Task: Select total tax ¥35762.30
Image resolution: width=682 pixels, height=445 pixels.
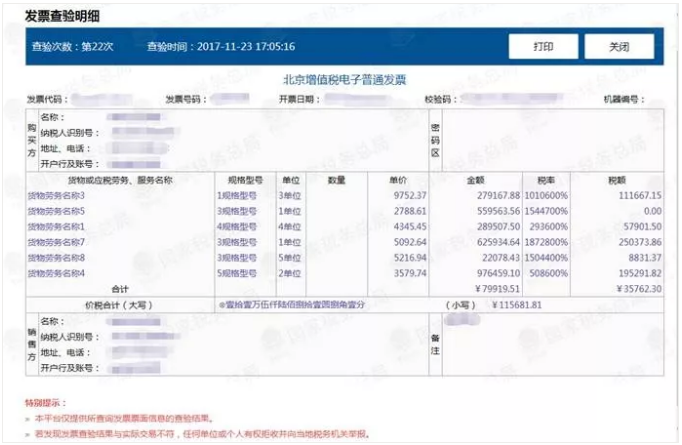Action: point(639,289)
